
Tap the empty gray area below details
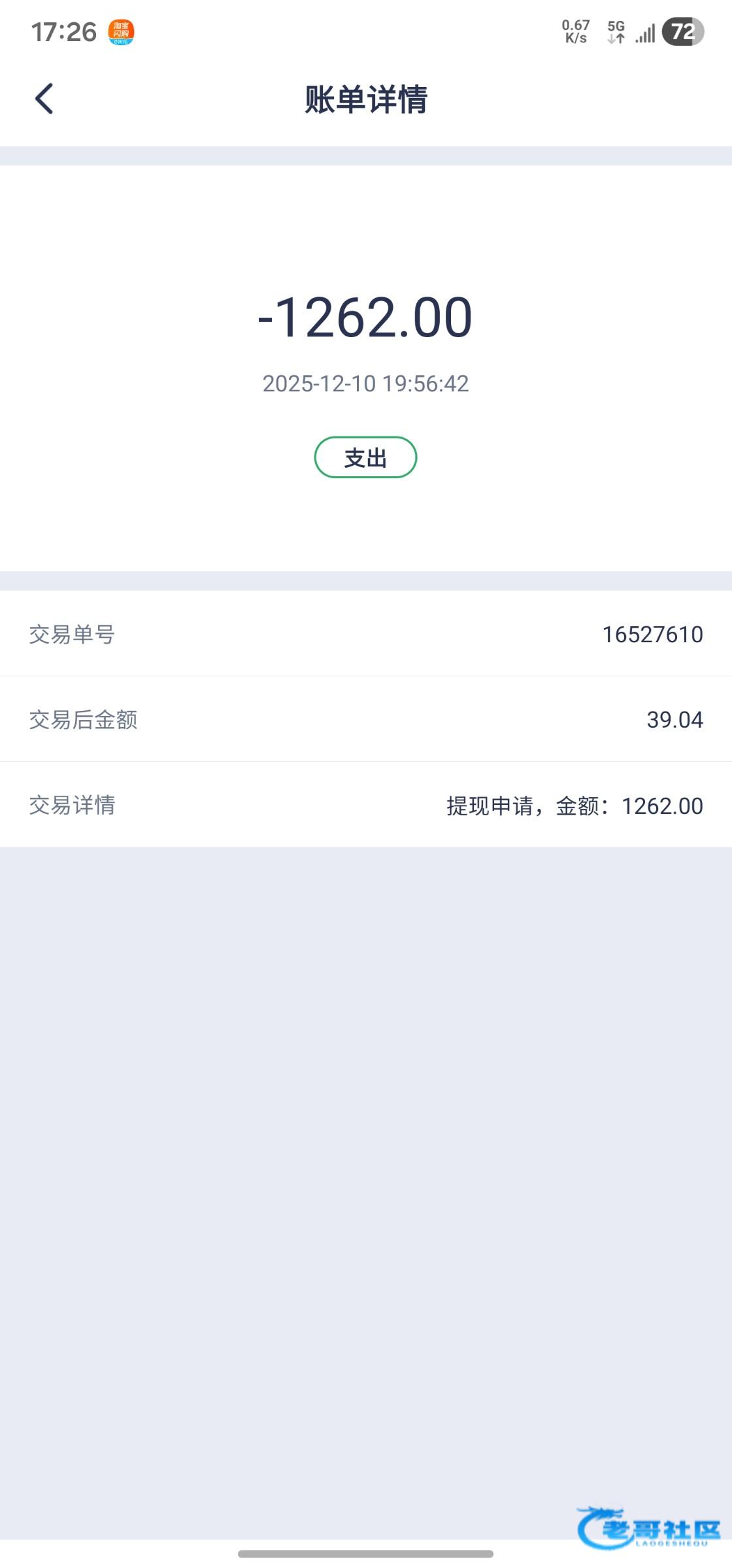366,1176
